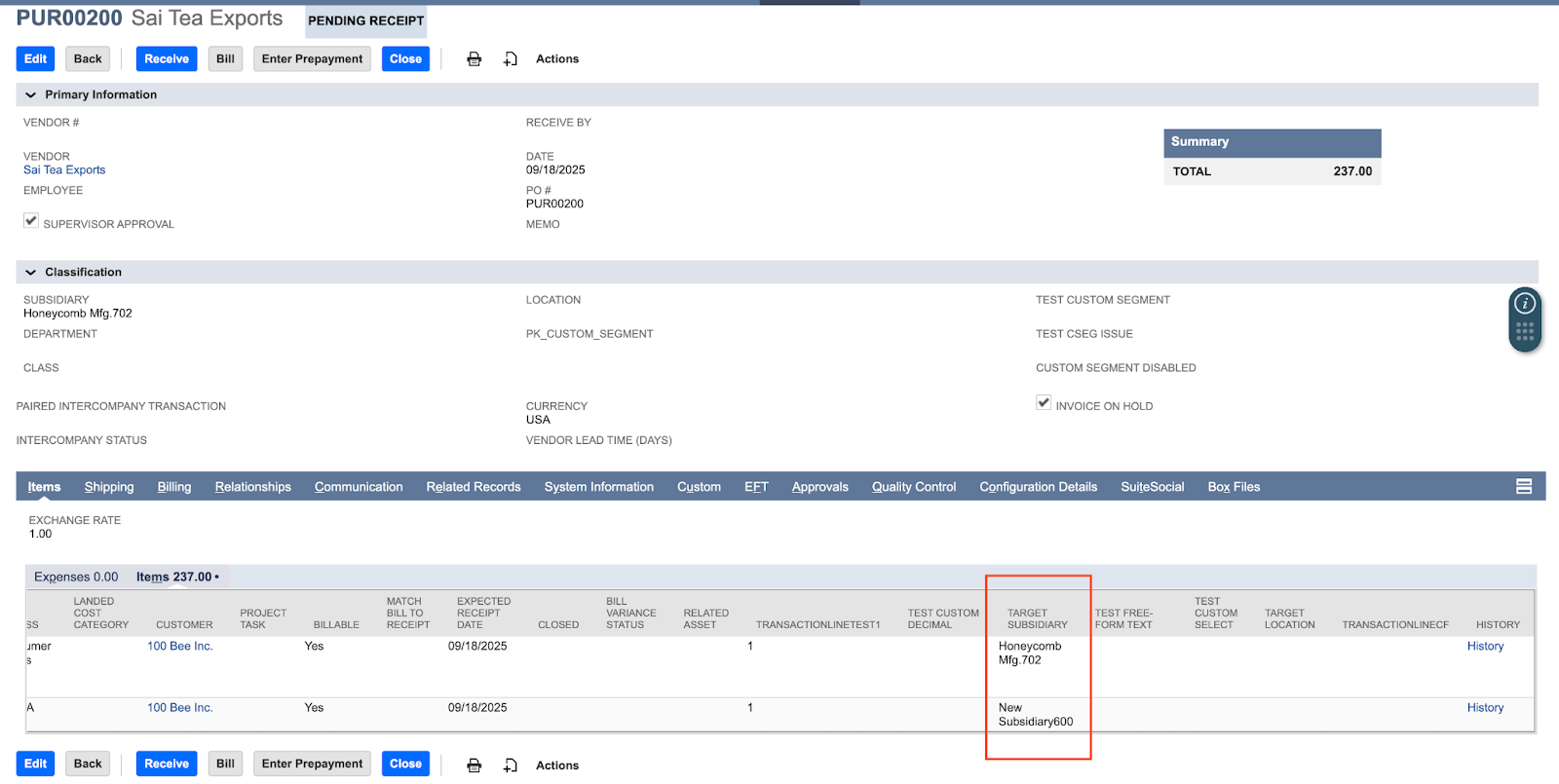Collapse the Classification section

pyautogui.click(x=31, y=273)
